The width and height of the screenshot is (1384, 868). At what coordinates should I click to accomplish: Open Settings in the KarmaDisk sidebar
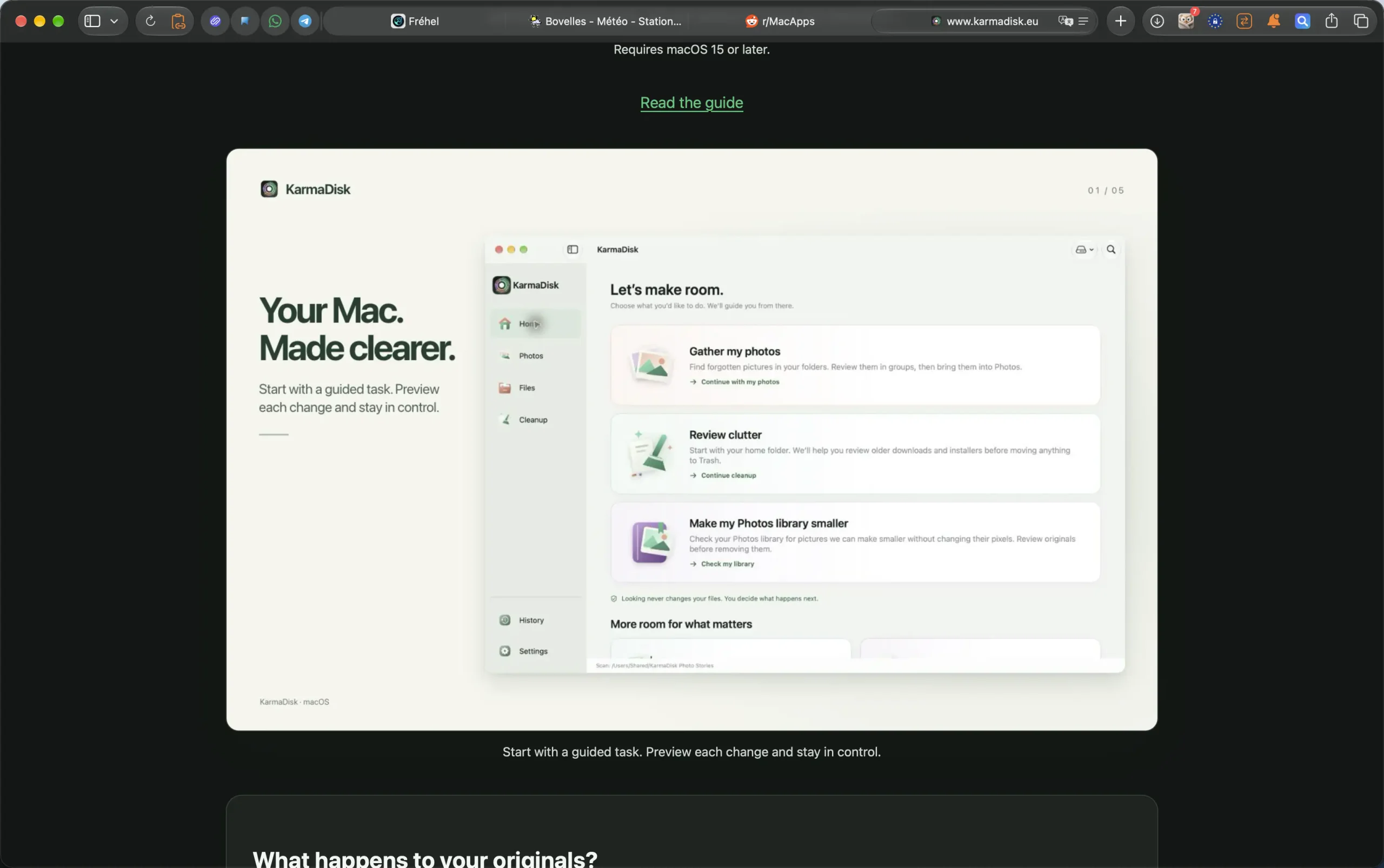click(x=535, y=651)
